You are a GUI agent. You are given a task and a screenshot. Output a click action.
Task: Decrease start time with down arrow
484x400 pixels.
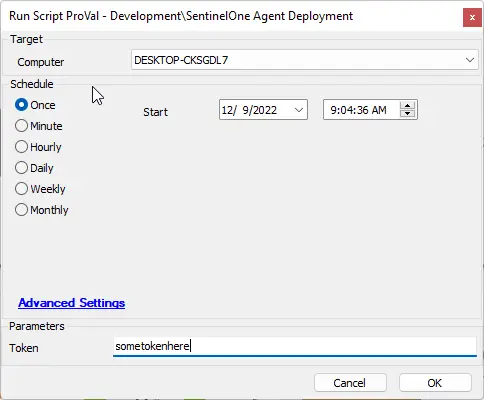pos(407,114)
